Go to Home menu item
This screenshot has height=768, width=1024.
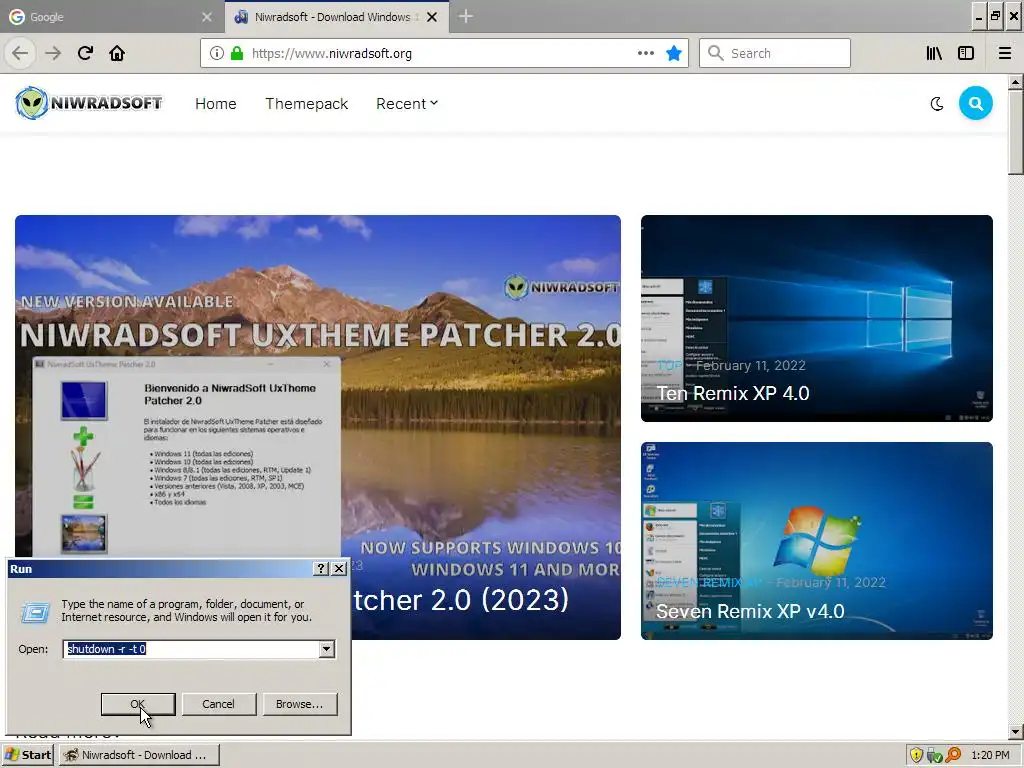pyautogui.click(x=216, y=103)
